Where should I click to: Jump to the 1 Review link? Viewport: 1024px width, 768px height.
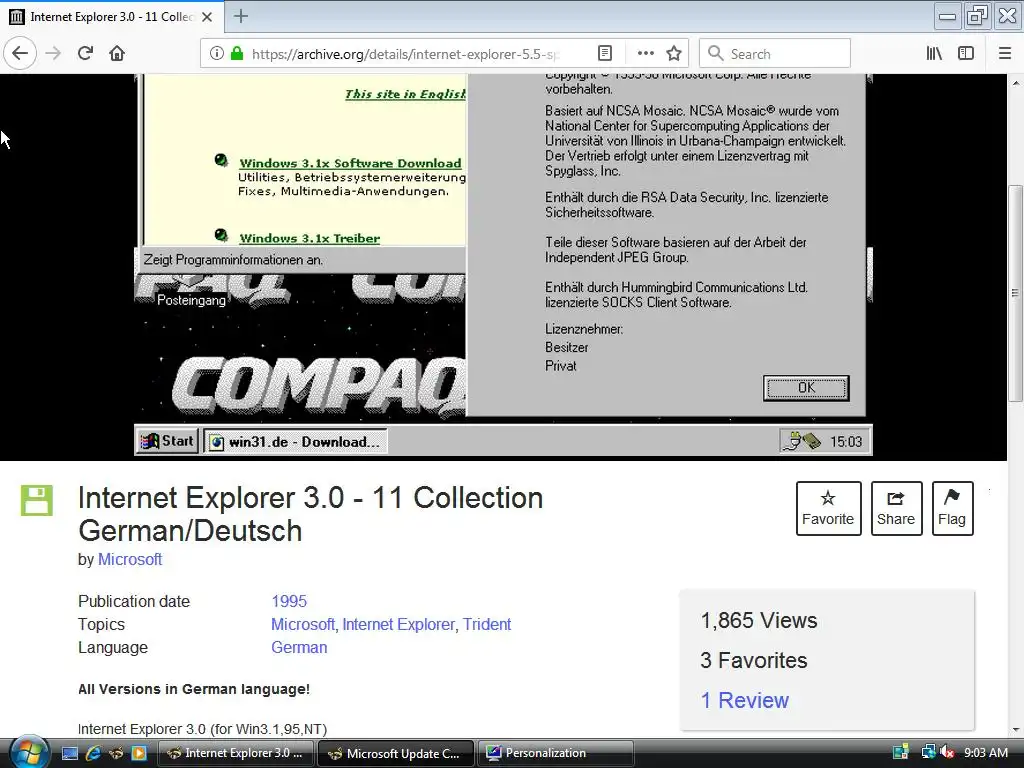pos(744,700)
